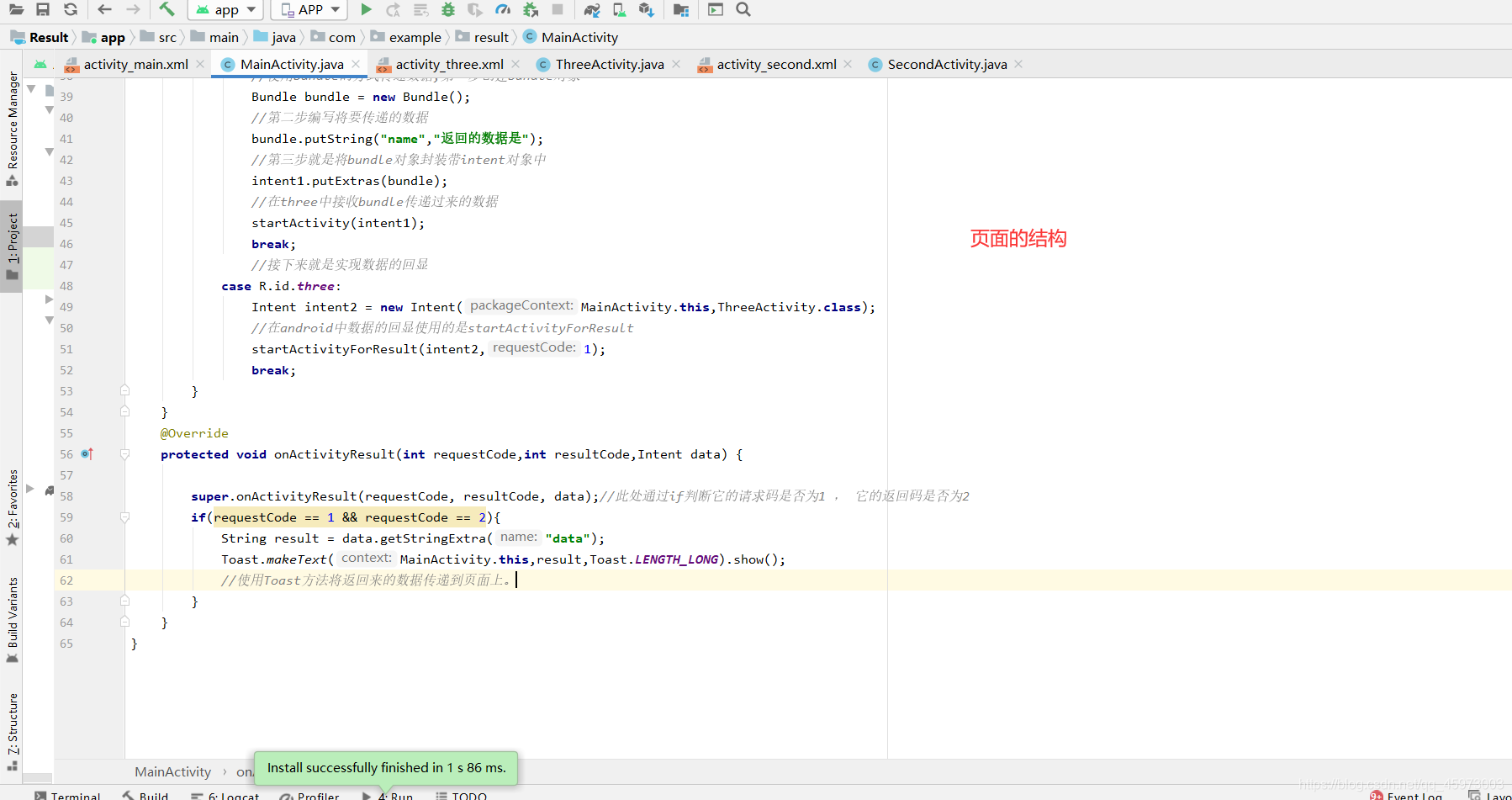
Task: Click the Stop square icon
Action: [x=558, y=9]
